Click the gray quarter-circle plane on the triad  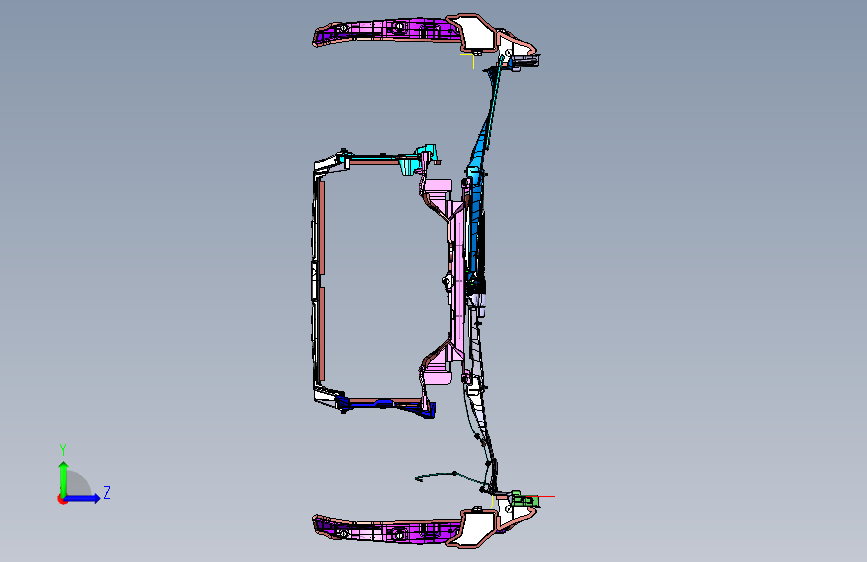[79, 483]
